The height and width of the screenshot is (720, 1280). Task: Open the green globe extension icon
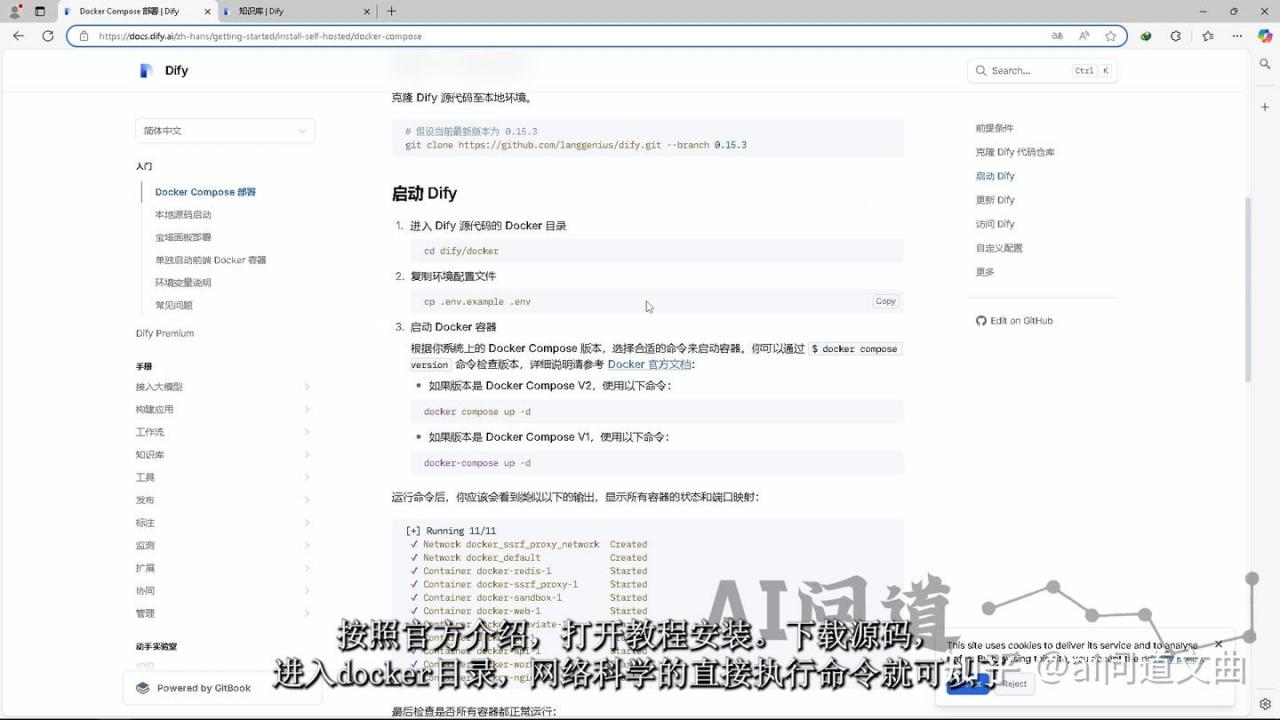[x=1146, y=36]
